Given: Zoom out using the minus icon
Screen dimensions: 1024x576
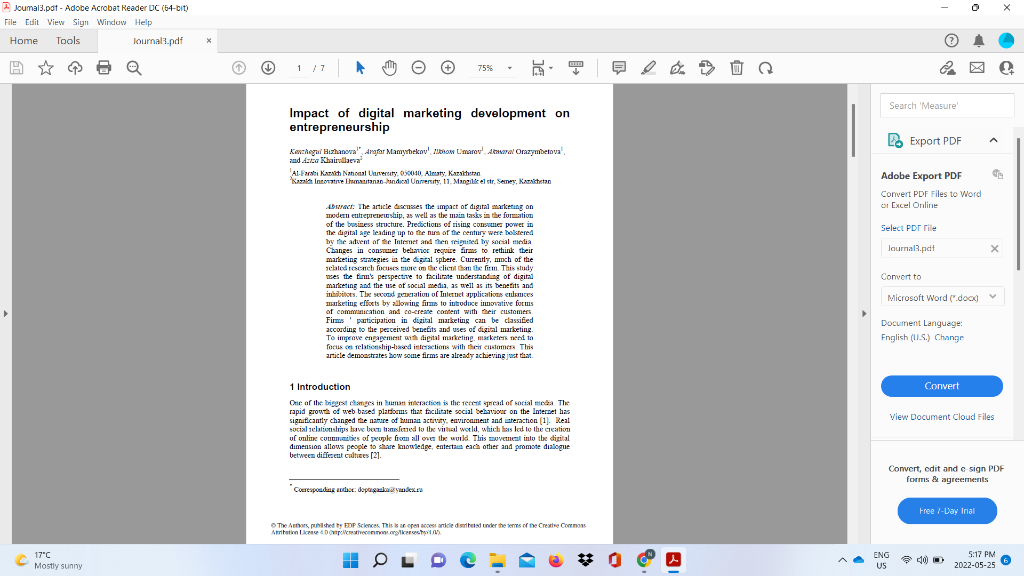Looking at the screenshot, I should [417, 67].
